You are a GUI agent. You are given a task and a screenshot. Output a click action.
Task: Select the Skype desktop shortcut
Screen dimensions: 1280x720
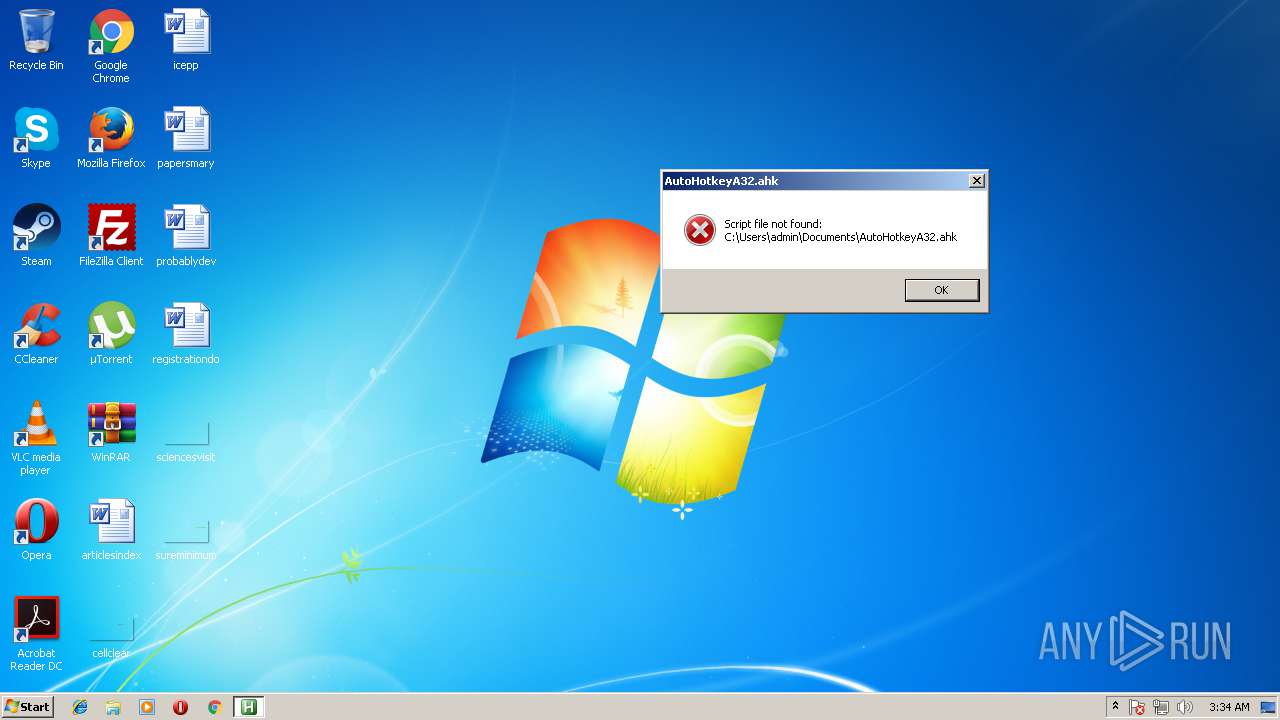coord(36,138)
